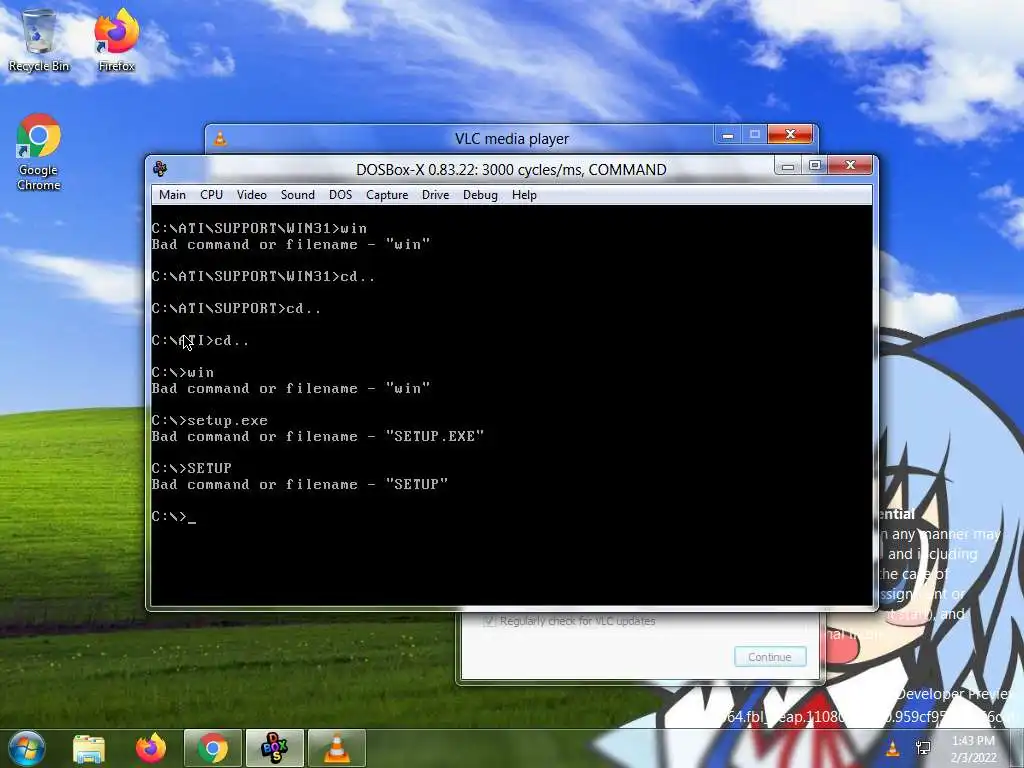Click the Continue button in VLC dialog
This screenshot has height=768, width=1024.
[770, 657]
